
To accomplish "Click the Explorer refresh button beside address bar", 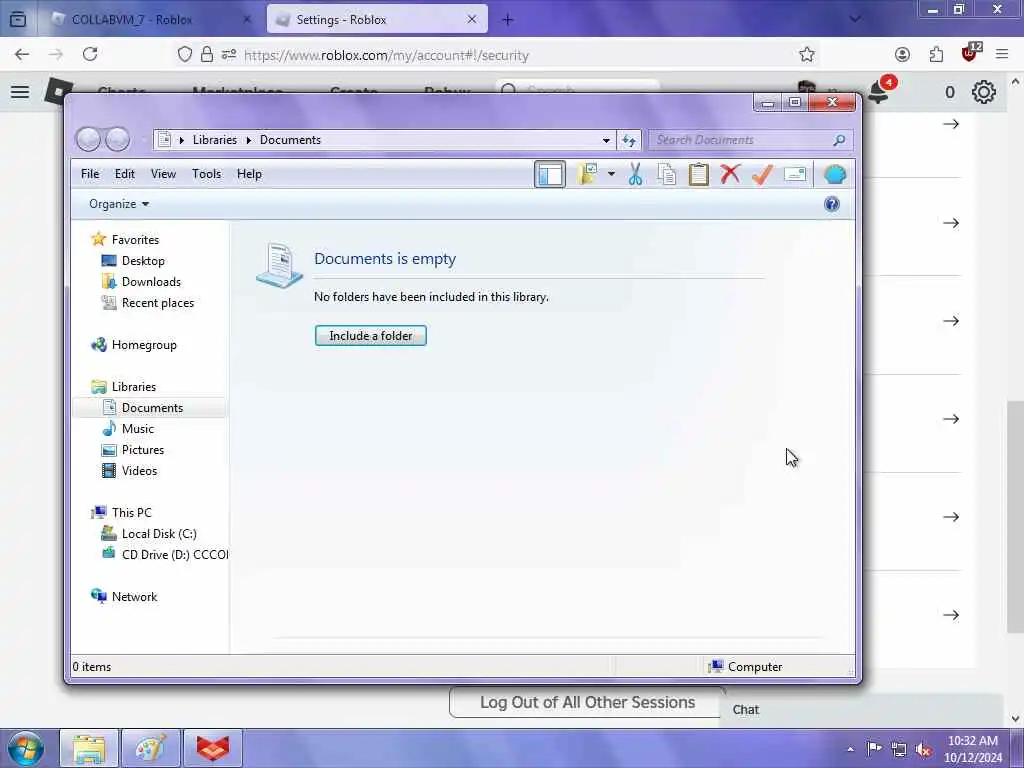I will coord(629,140).
